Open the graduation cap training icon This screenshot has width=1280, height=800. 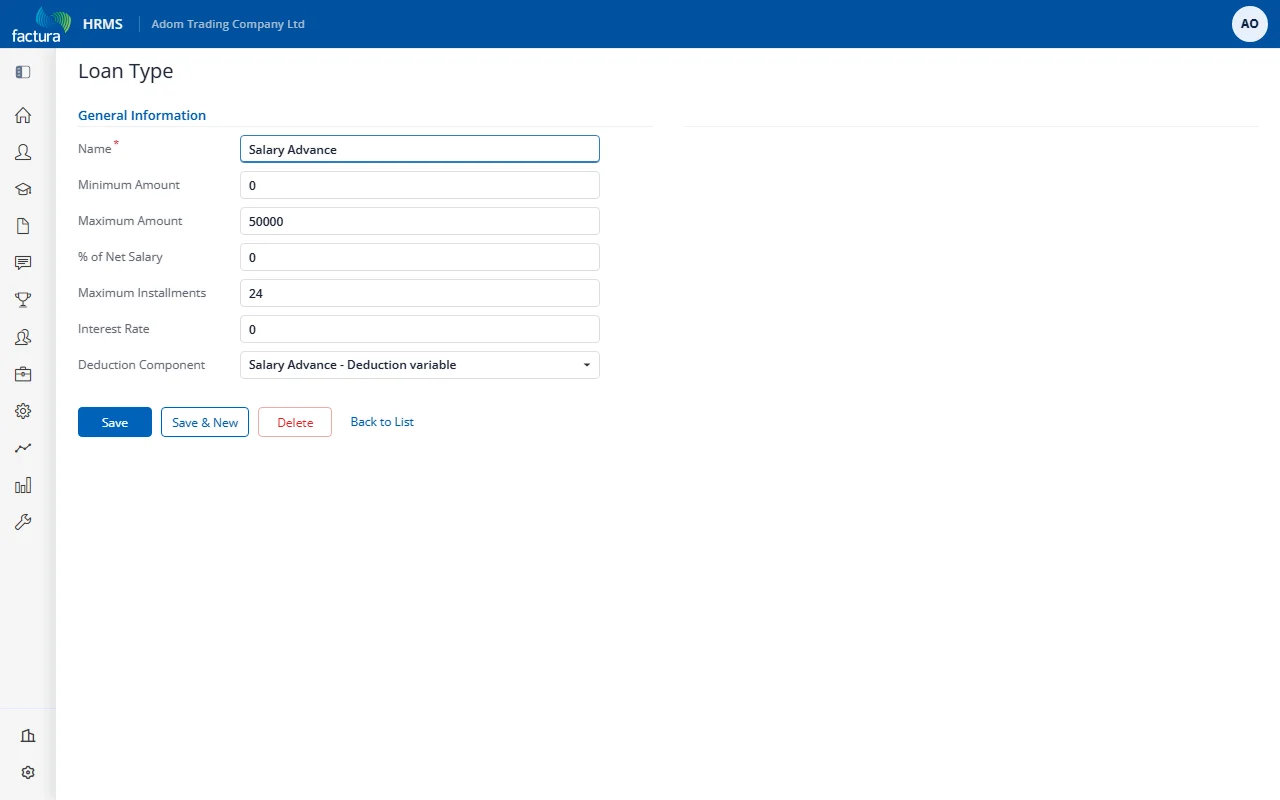click(x=23, y=189)
